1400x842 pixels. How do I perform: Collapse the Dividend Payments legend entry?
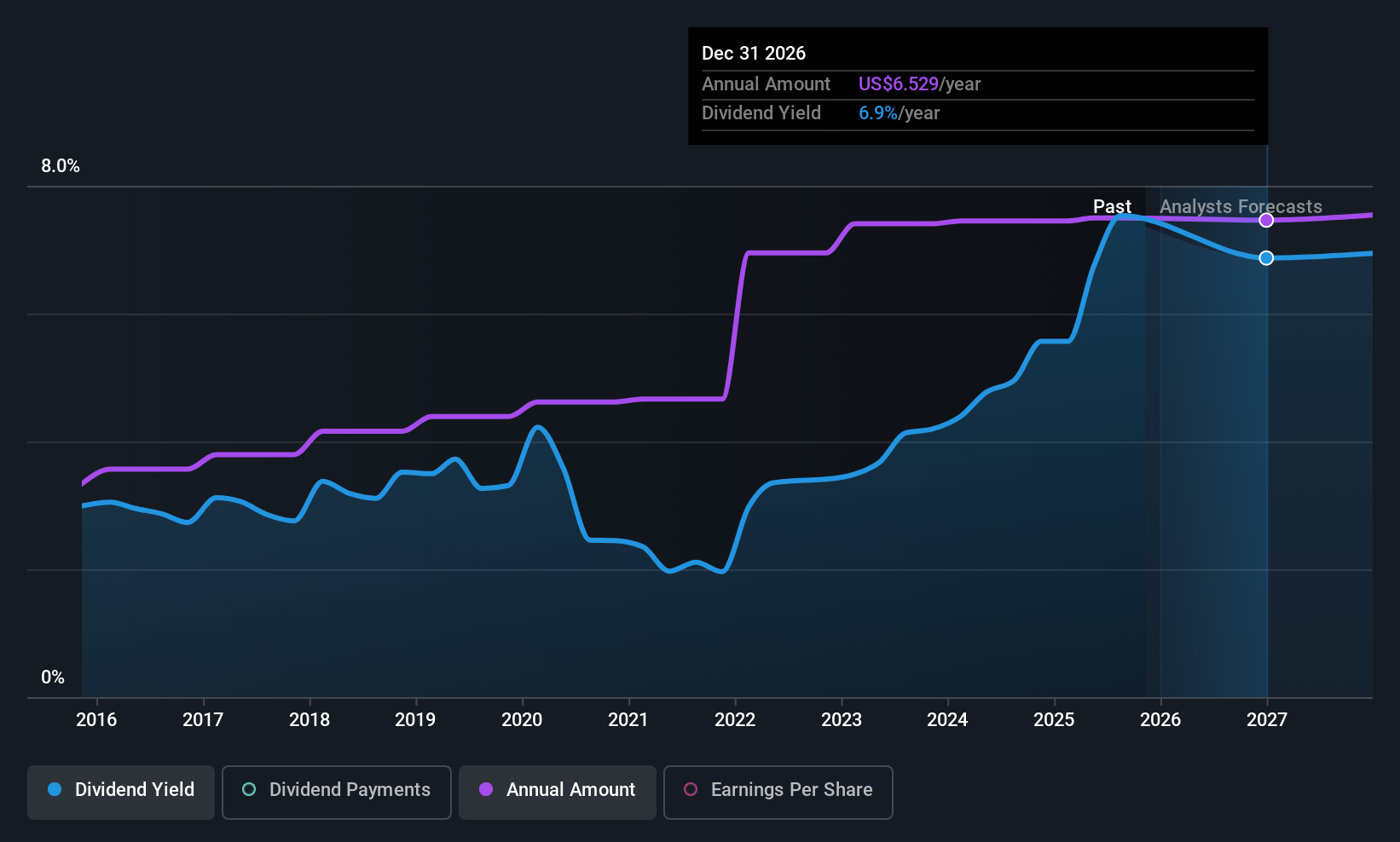(x=336, y=792)
